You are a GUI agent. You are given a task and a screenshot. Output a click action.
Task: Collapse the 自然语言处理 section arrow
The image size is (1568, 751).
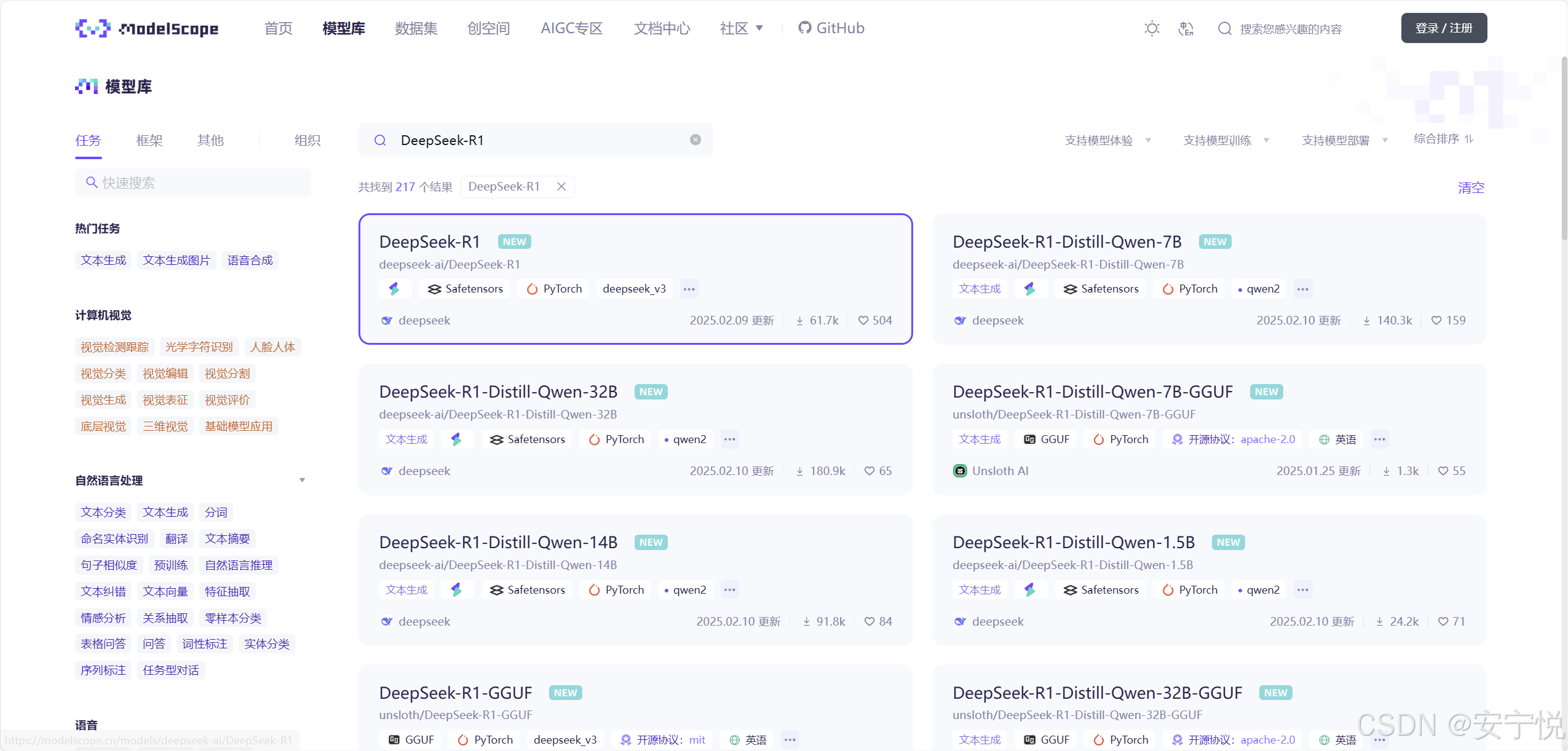click(x=302, y=480)
